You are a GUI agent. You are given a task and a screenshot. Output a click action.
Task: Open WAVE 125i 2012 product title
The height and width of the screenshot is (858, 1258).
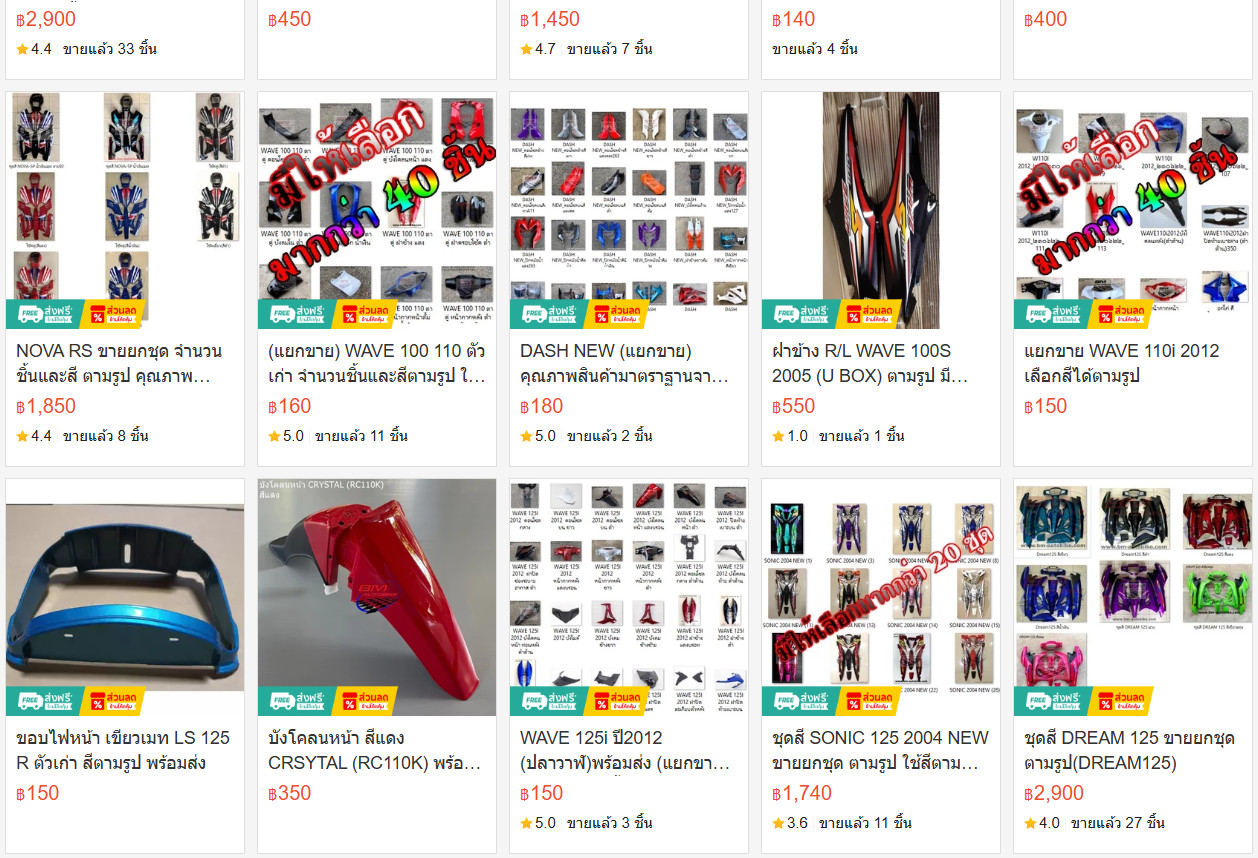[627, 751]
